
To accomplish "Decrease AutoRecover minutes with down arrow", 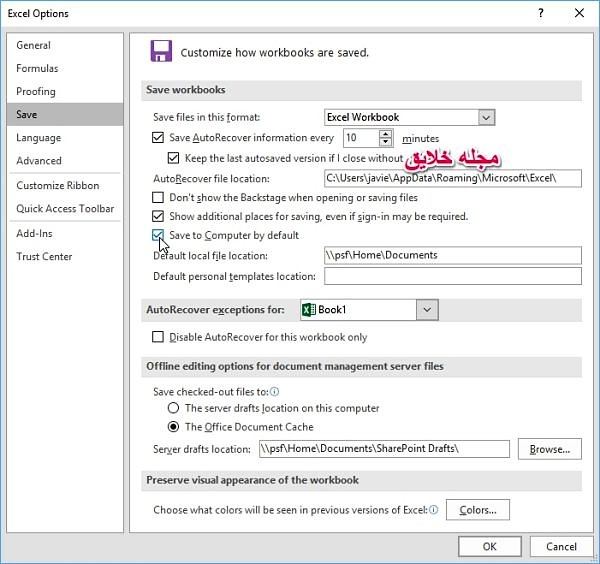I will pyautogui.click(x=386, y=142).
